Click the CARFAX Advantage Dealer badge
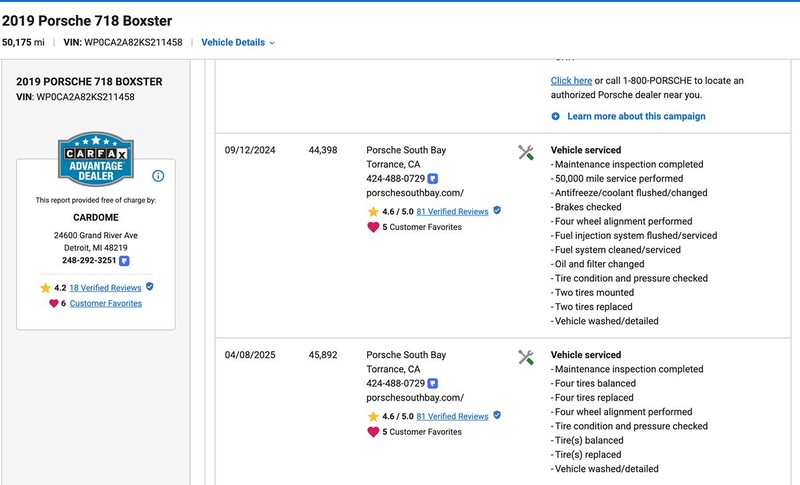 [x=96, y=159]
